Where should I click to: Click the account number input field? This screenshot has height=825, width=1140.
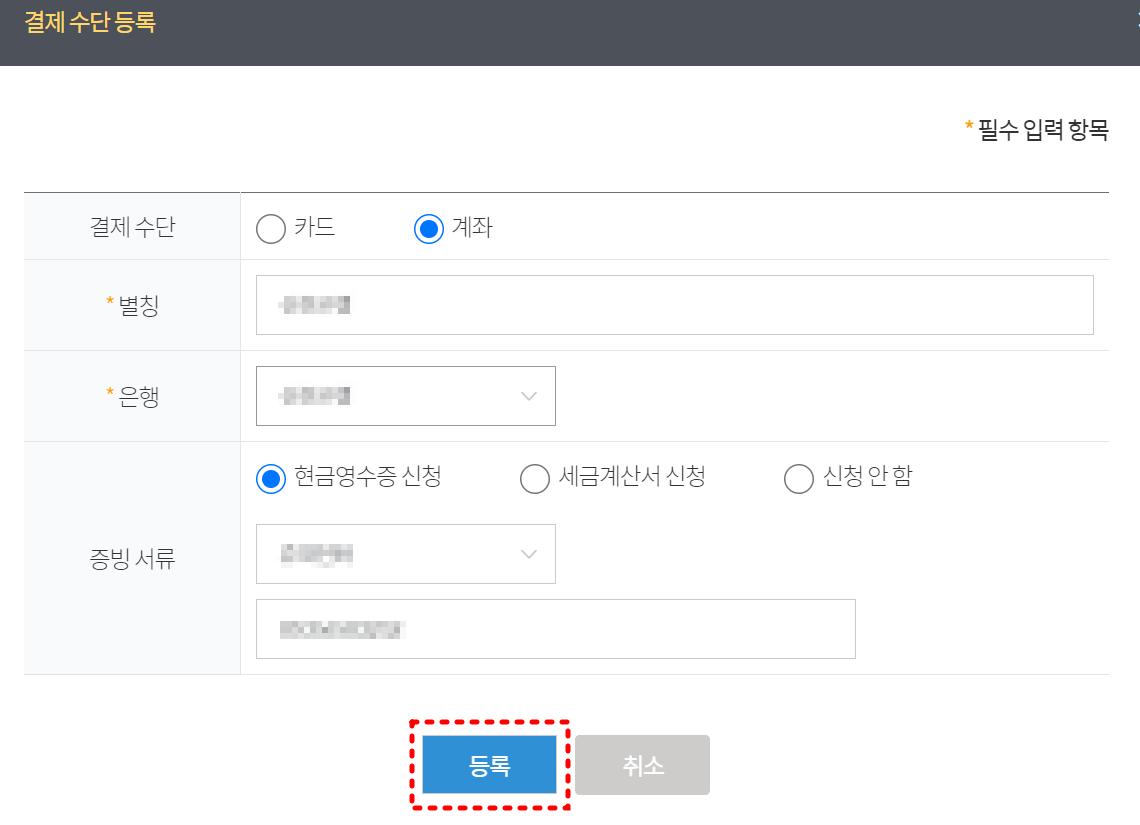pyautogui.click(x=555, y=629)
